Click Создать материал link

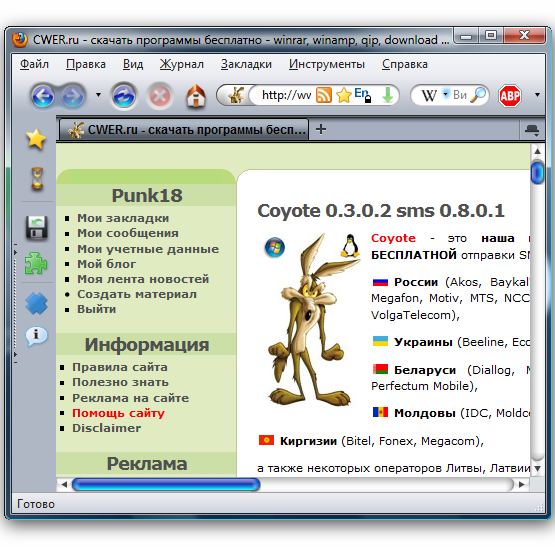[137, 294]
